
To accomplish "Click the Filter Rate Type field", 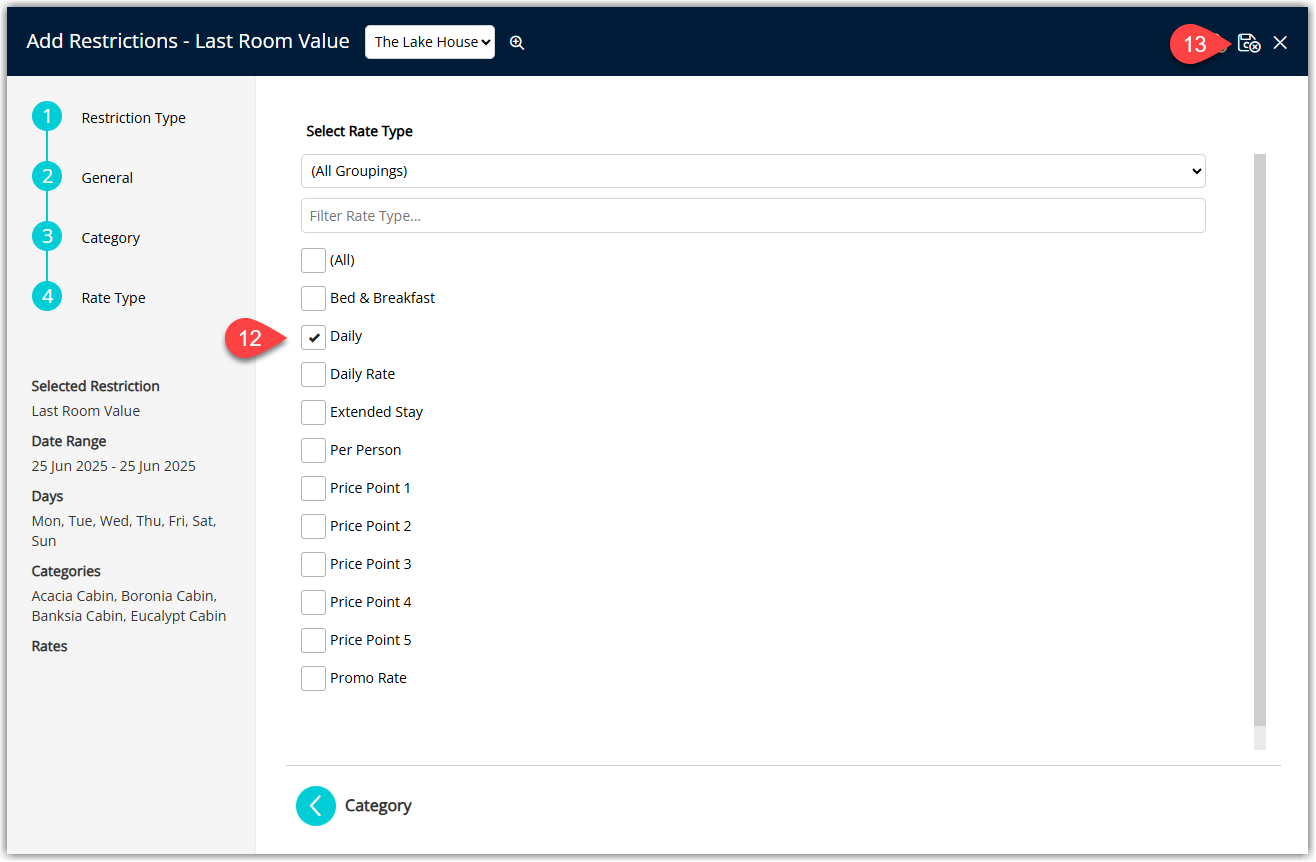I will tap(753, 216).
